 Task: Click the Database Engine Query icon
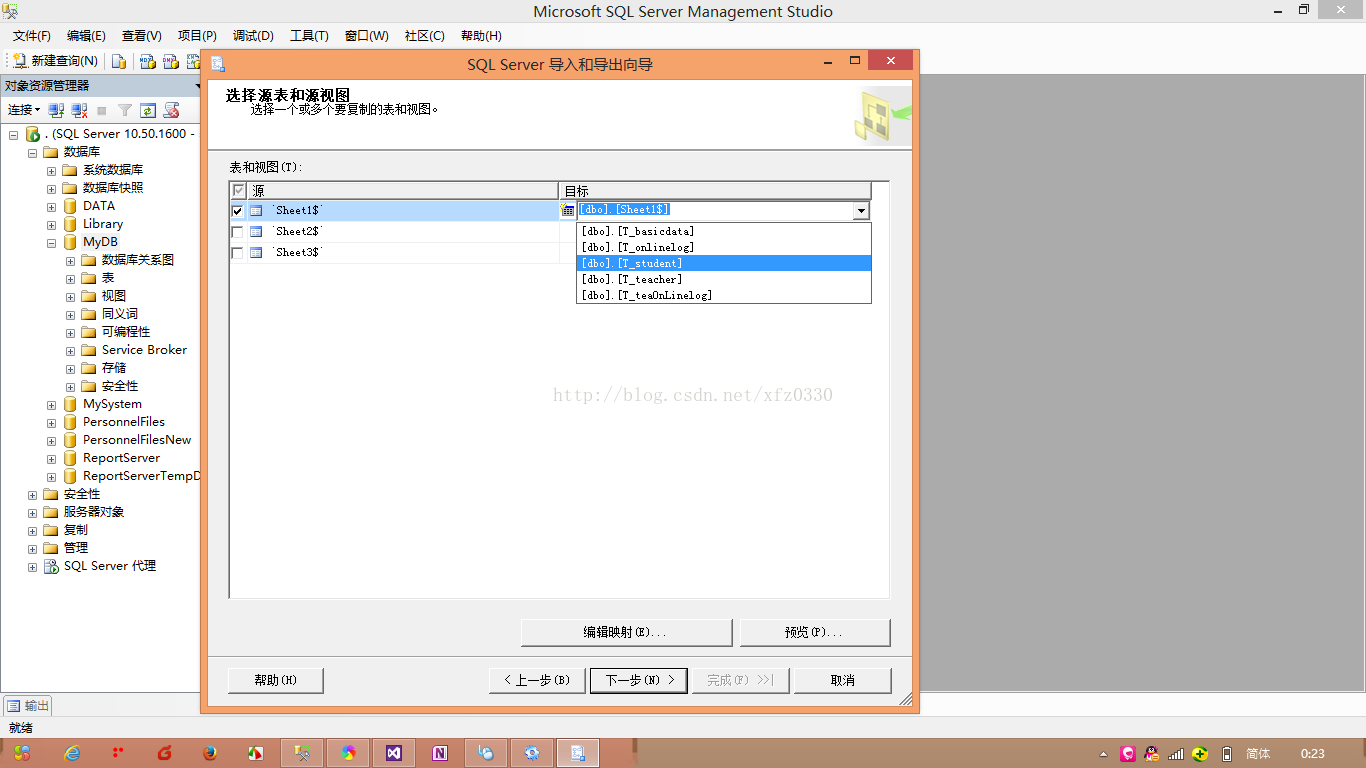(119, 61)
